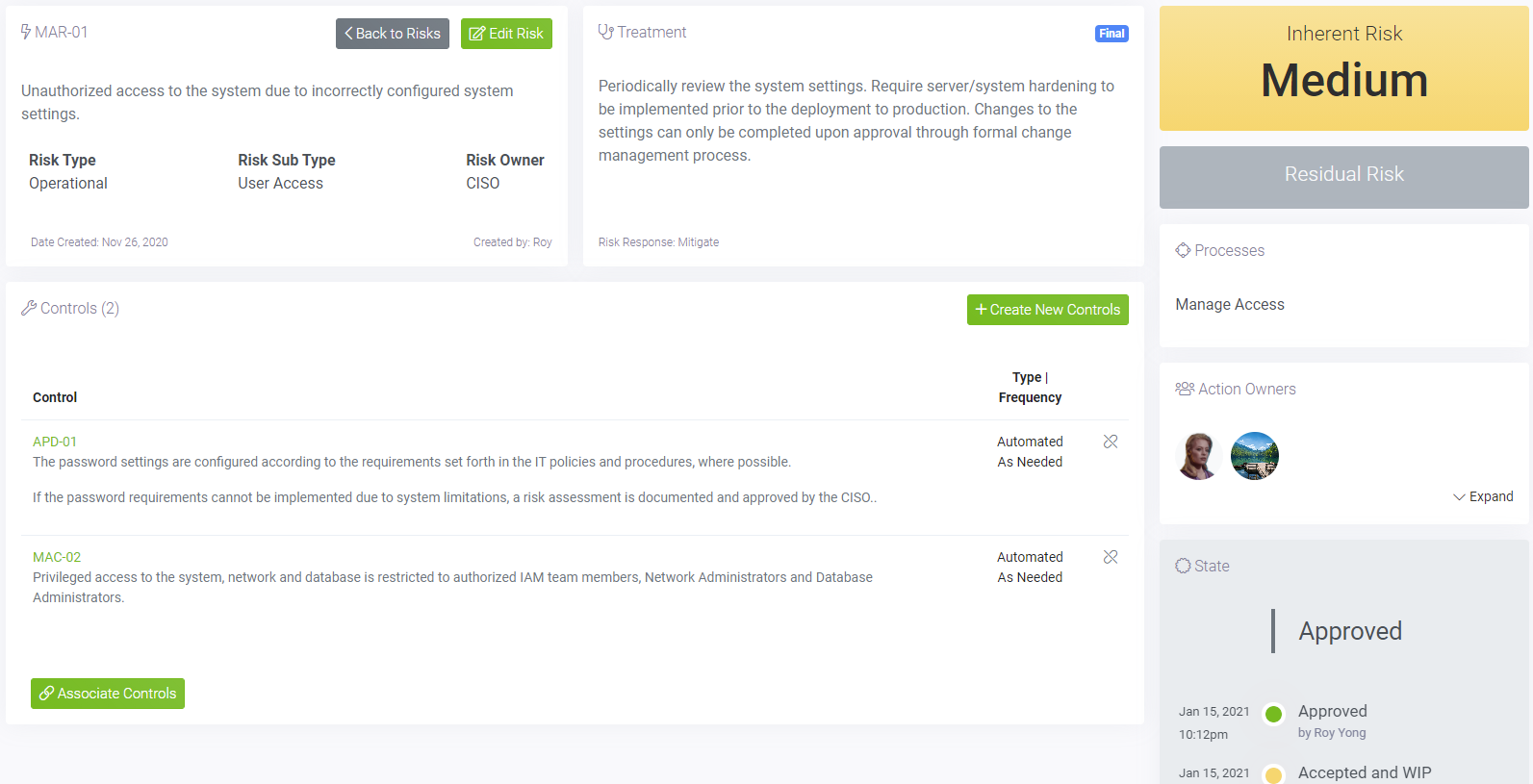This screenshot has width=1533, height=784.
Task: Unlink the APD-01 control icon
Action: click(x=1111, y=442)
